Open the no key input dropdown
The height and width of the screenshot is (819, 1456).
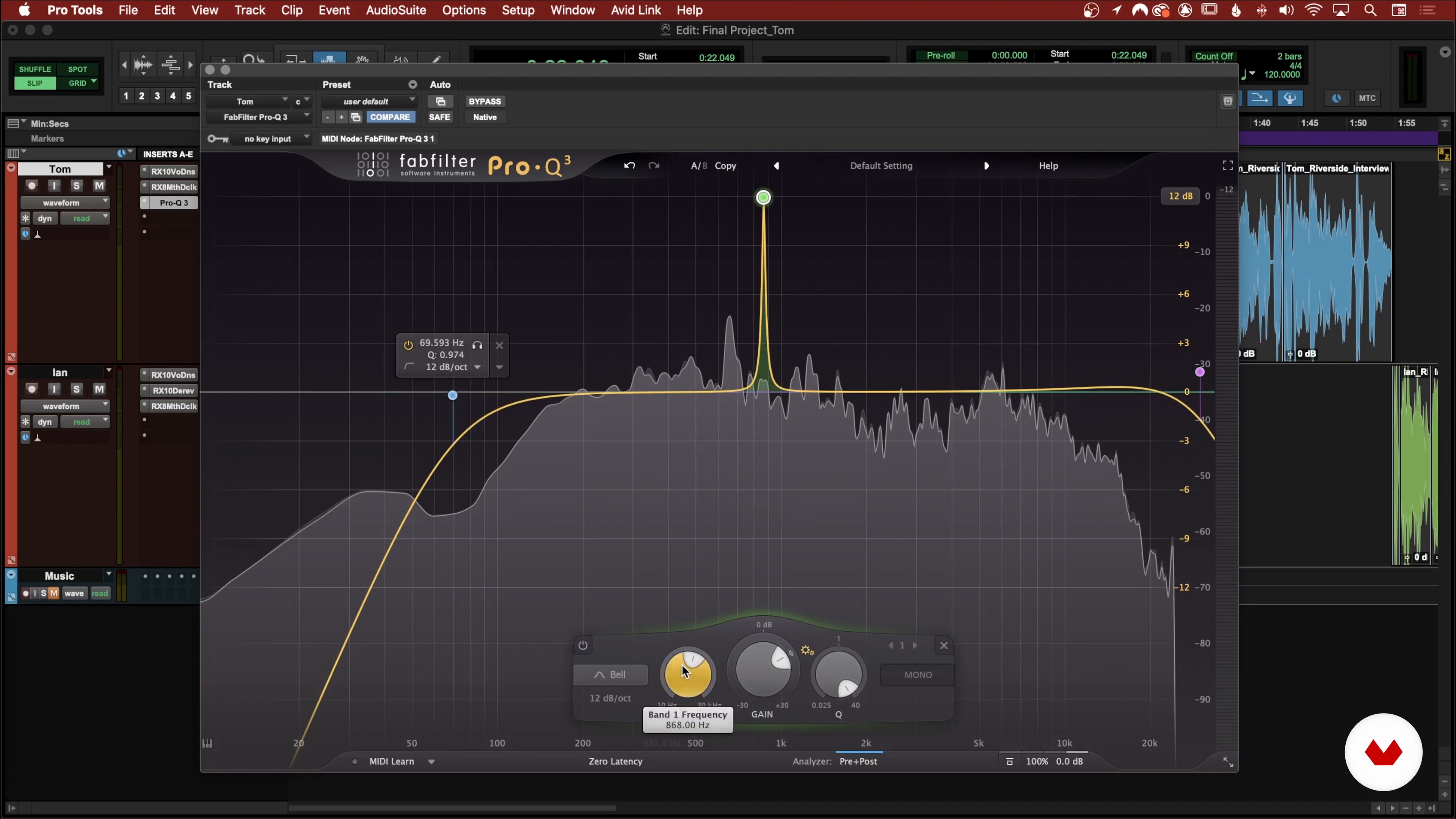click(271, 138)
